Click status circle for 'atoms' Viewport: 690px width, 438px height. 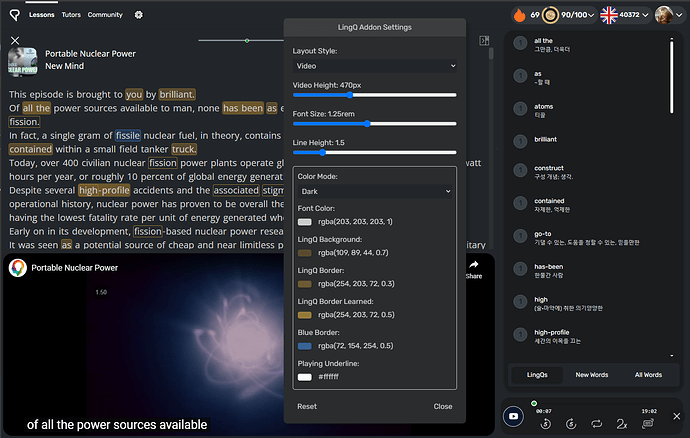click(520, 109)
